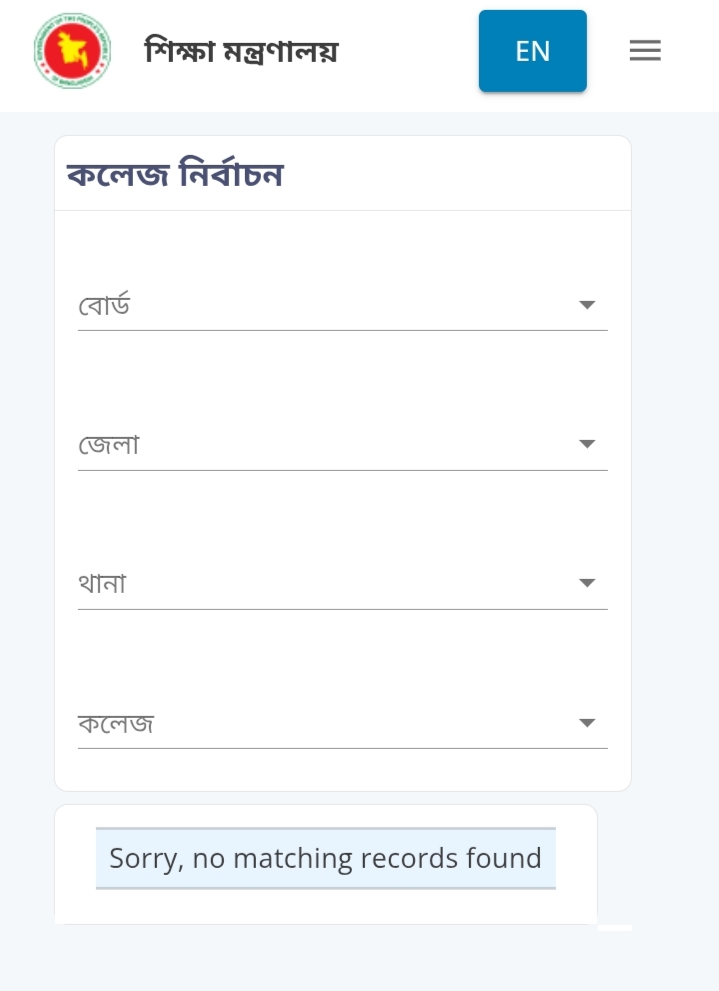This screenshot has height=991, width=719.
Task: Click the কলেজ নির্বাচন card heading
Action: (175, 175)
